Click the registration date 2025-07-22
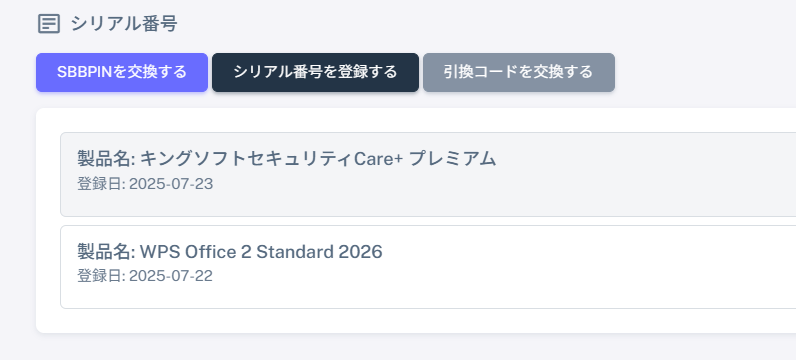The width and height of the screenshot is (796, 360). (171, 276)
